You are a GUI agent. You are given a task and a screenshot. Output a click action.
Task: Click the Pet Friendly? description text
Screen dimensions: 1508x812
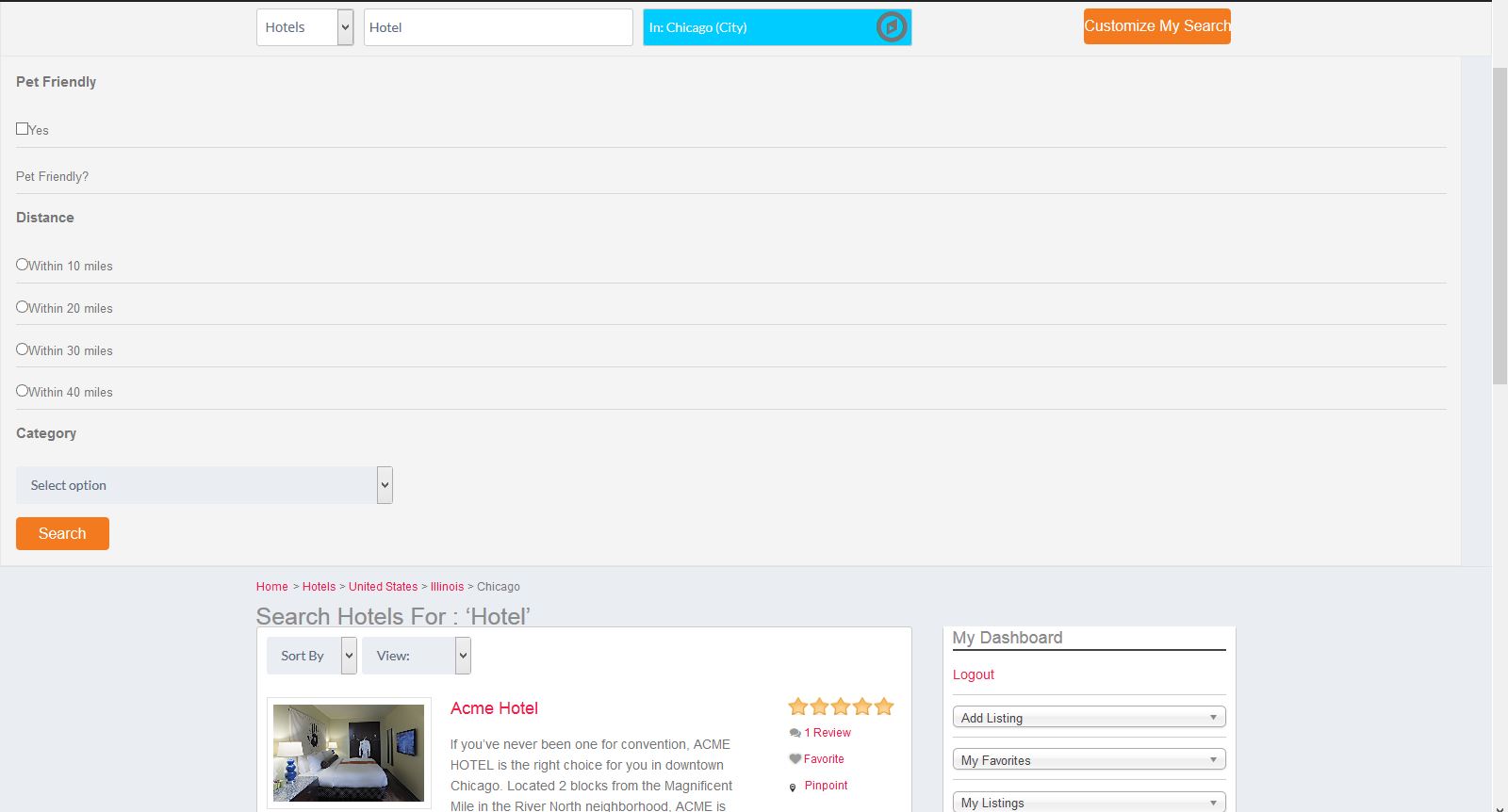[52, 177]
